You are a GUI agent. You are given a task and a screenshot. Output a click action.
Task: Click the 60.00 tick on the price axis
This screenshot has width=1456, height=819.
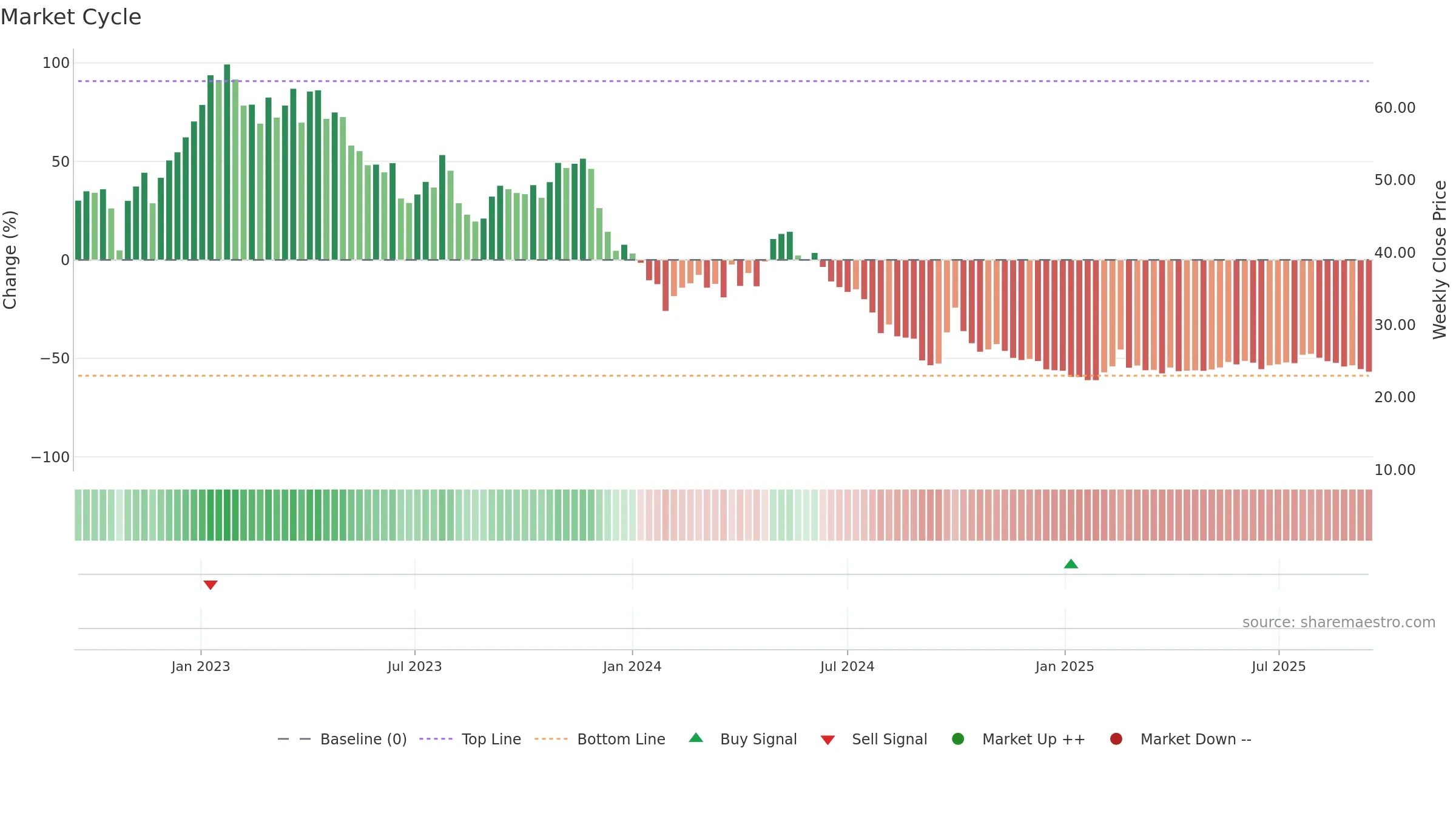(x=1395, y=108)
